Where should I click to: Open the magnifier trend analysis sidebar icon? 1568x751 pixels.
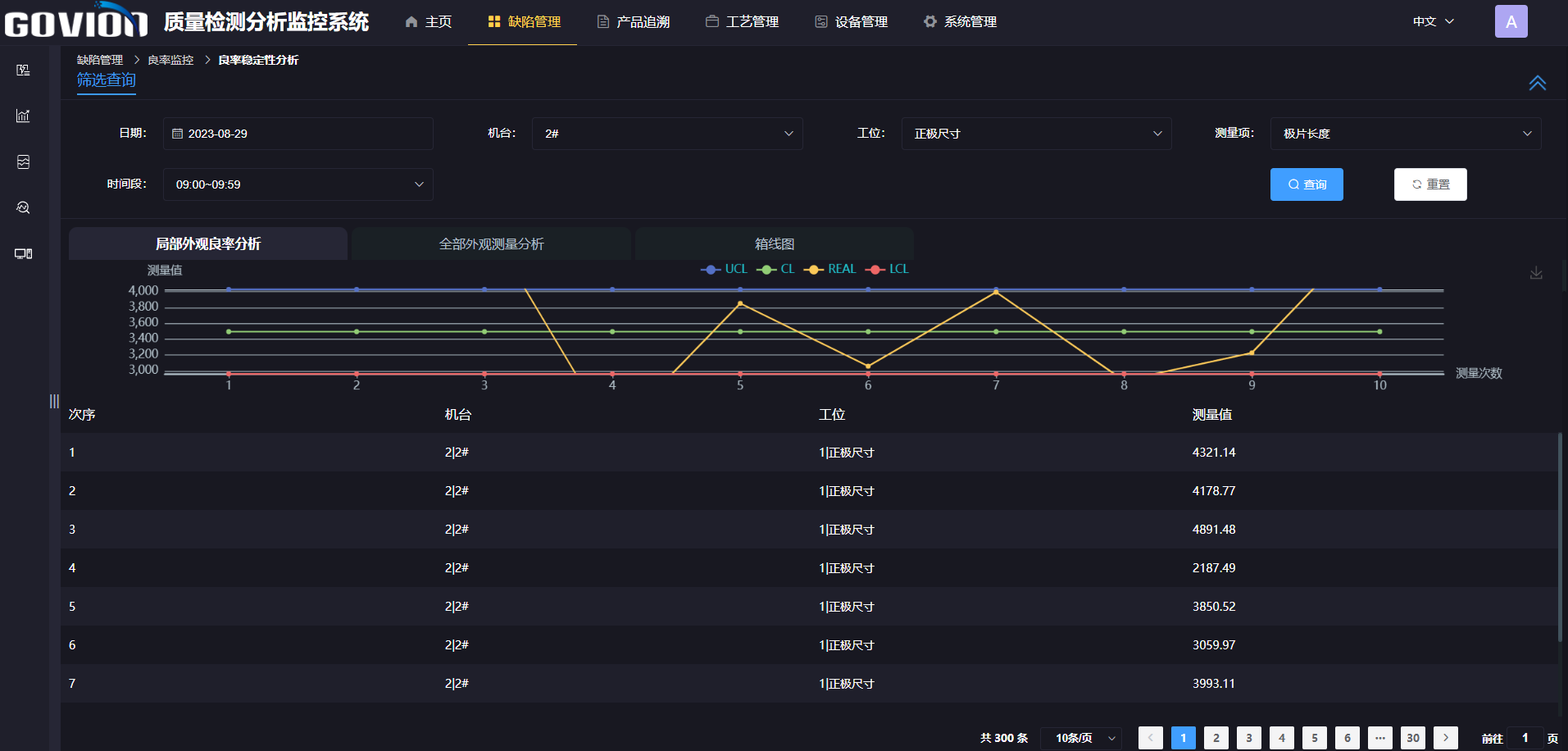tap(23, 207)
